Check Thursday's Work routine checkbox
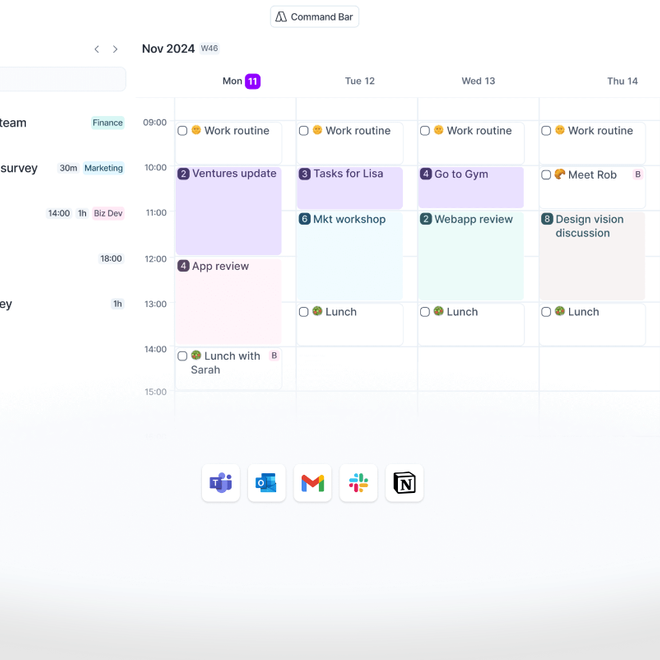Viewport: 660px width, 660px height. 546,130
